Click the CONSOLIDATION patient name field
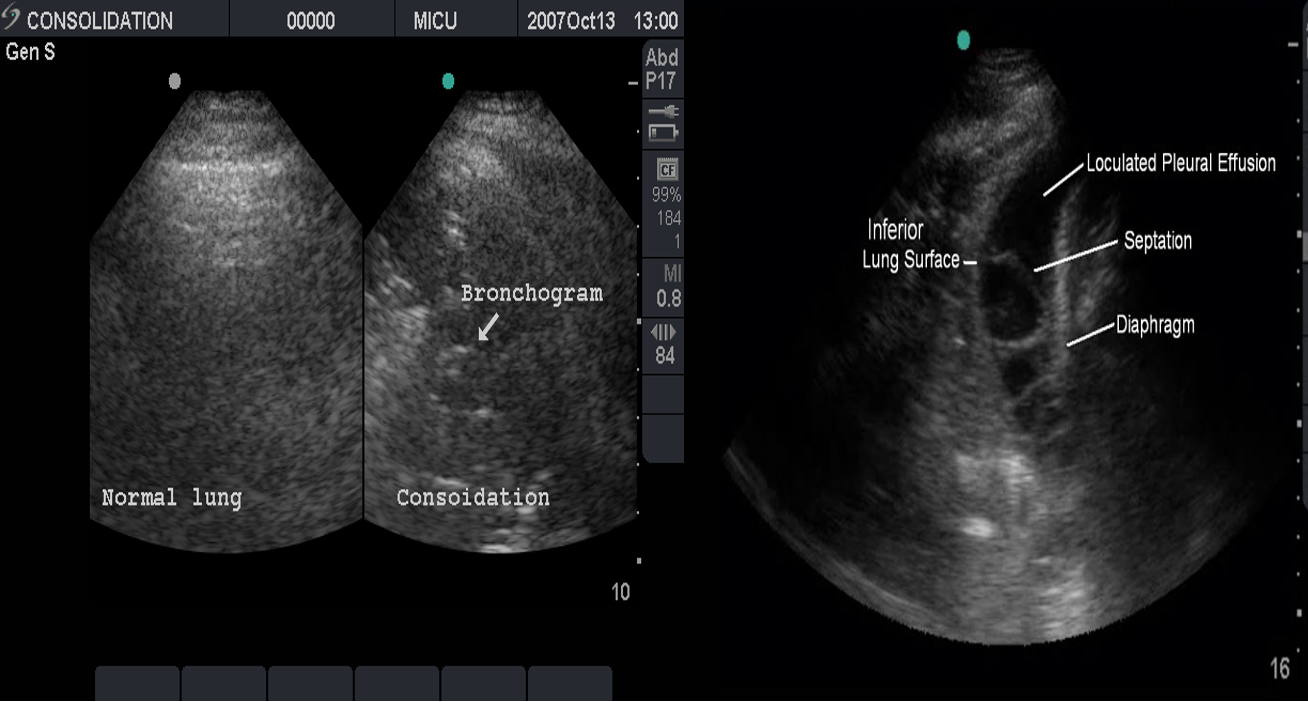Screen dimensions: 1308x702 (100, 21)
